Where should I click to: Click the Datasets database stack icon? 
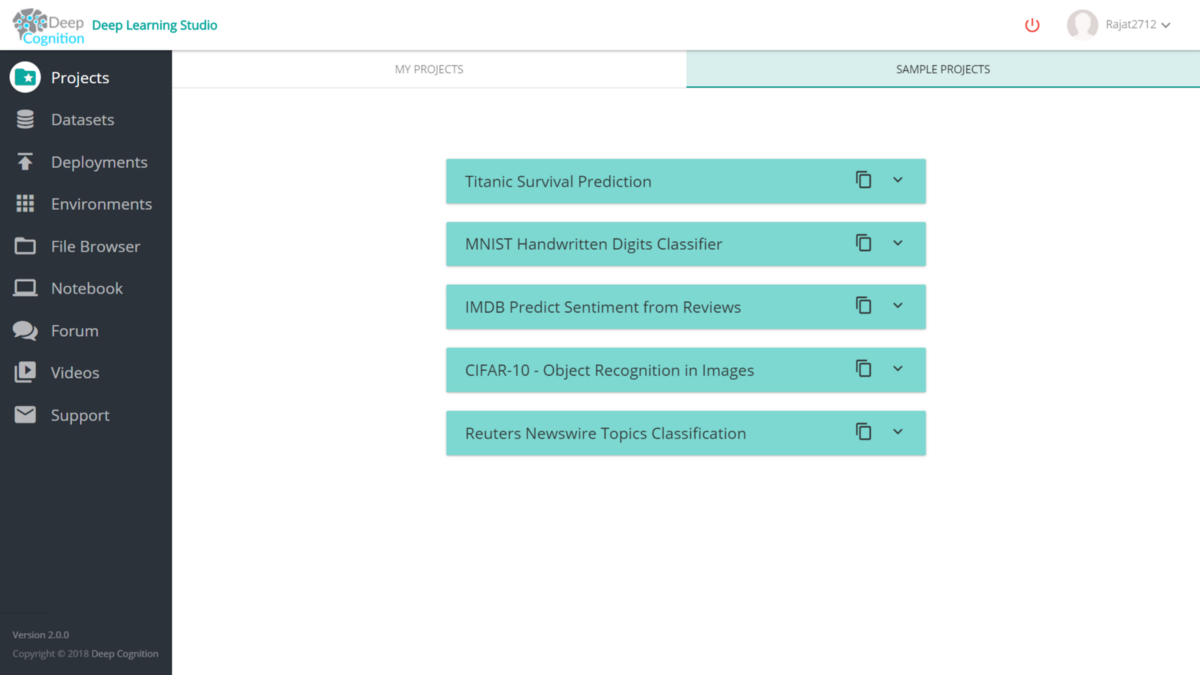[25, 120]
